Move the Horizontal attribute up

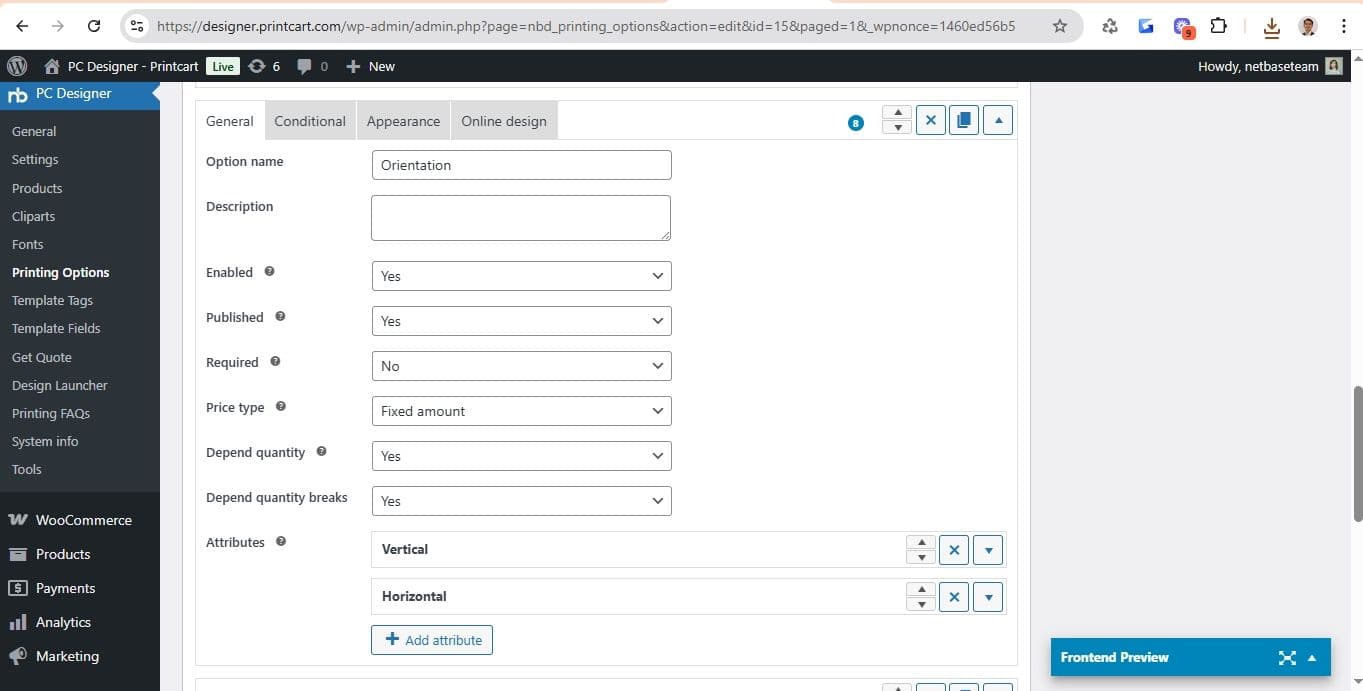[x=921, y=590]
